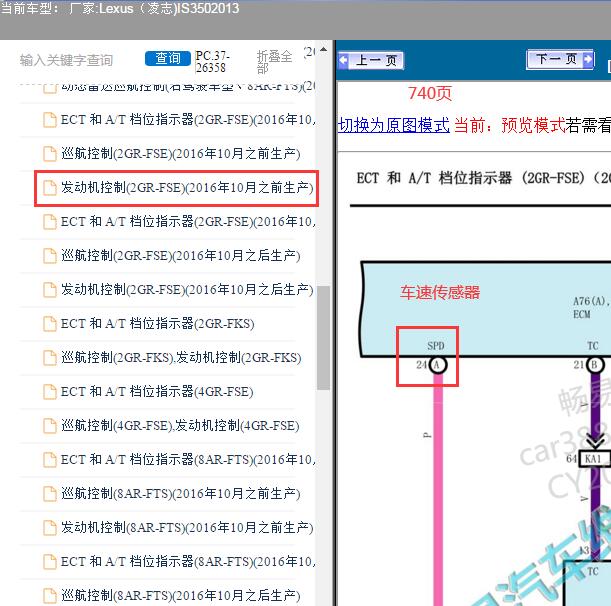Open 巡航控制(2GR-FKS),发动机控制(2GR-FKS) item
Viewport: 611px width, 606px height.
(181, 358)
